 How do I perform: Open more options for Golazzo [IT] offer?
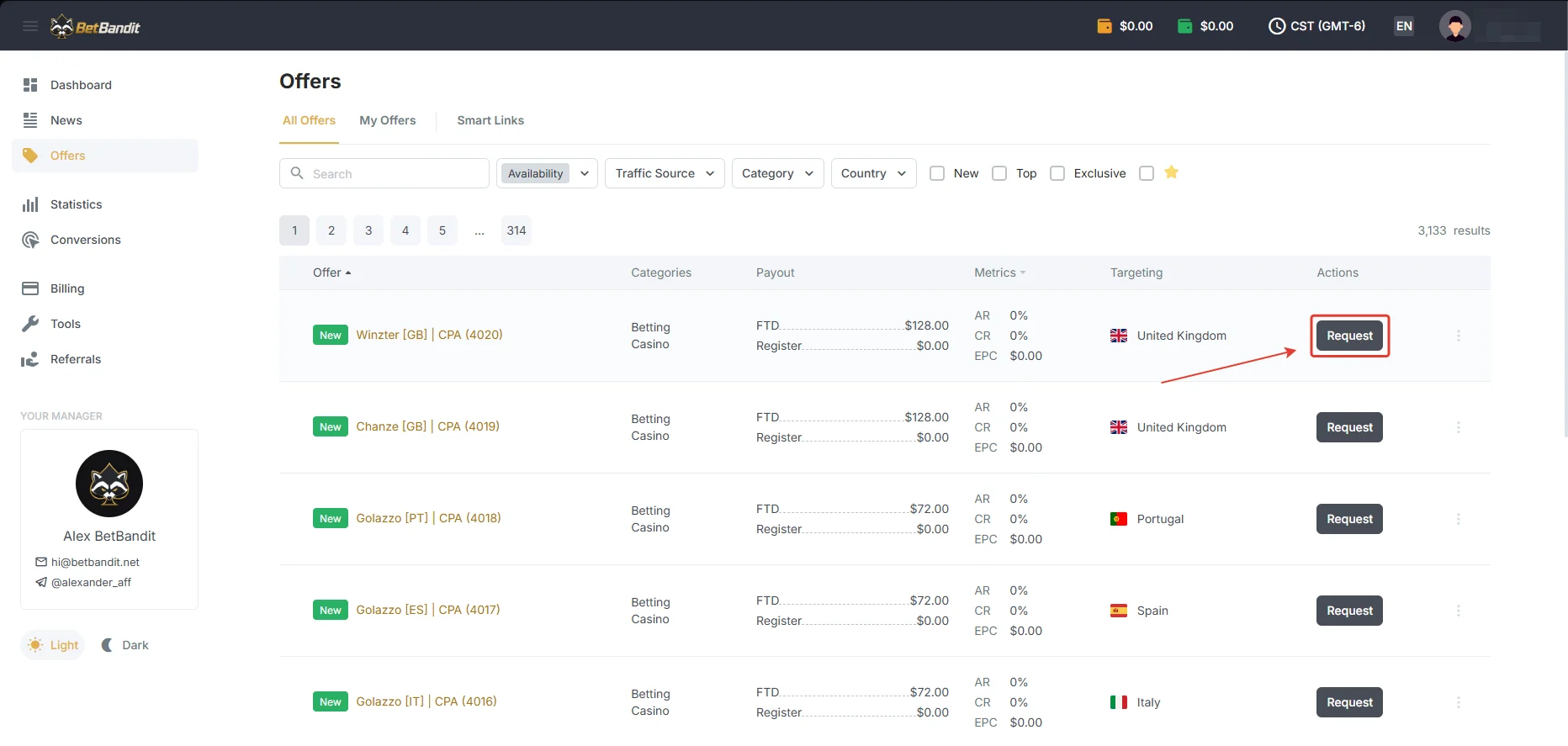(1459, 702)
